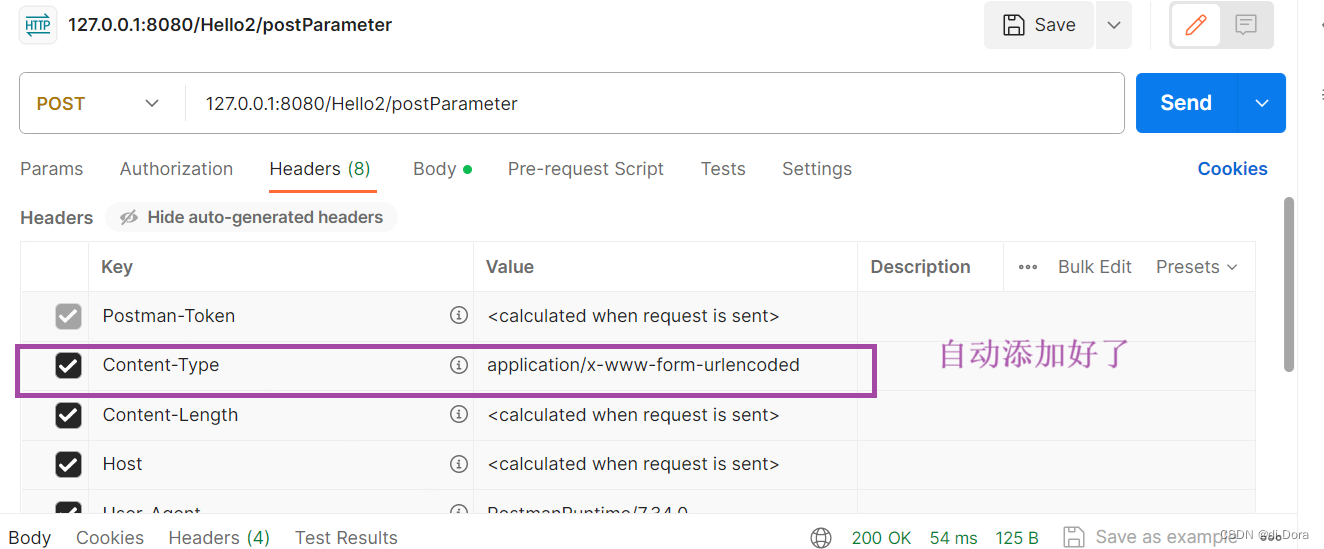This screenshot has height=549, width=1324.
Task: Uncheck the Content-Length header checkbox
Action: [68, 415]
